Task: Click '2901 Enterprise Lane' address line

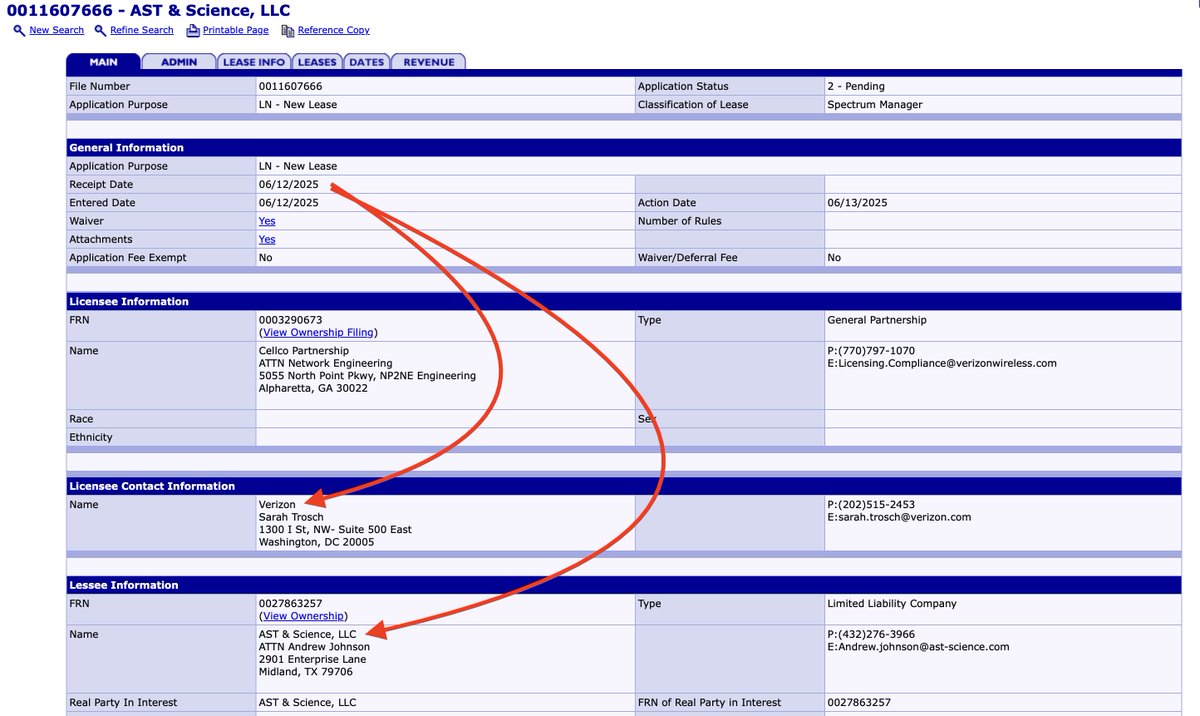Action: 312,660
